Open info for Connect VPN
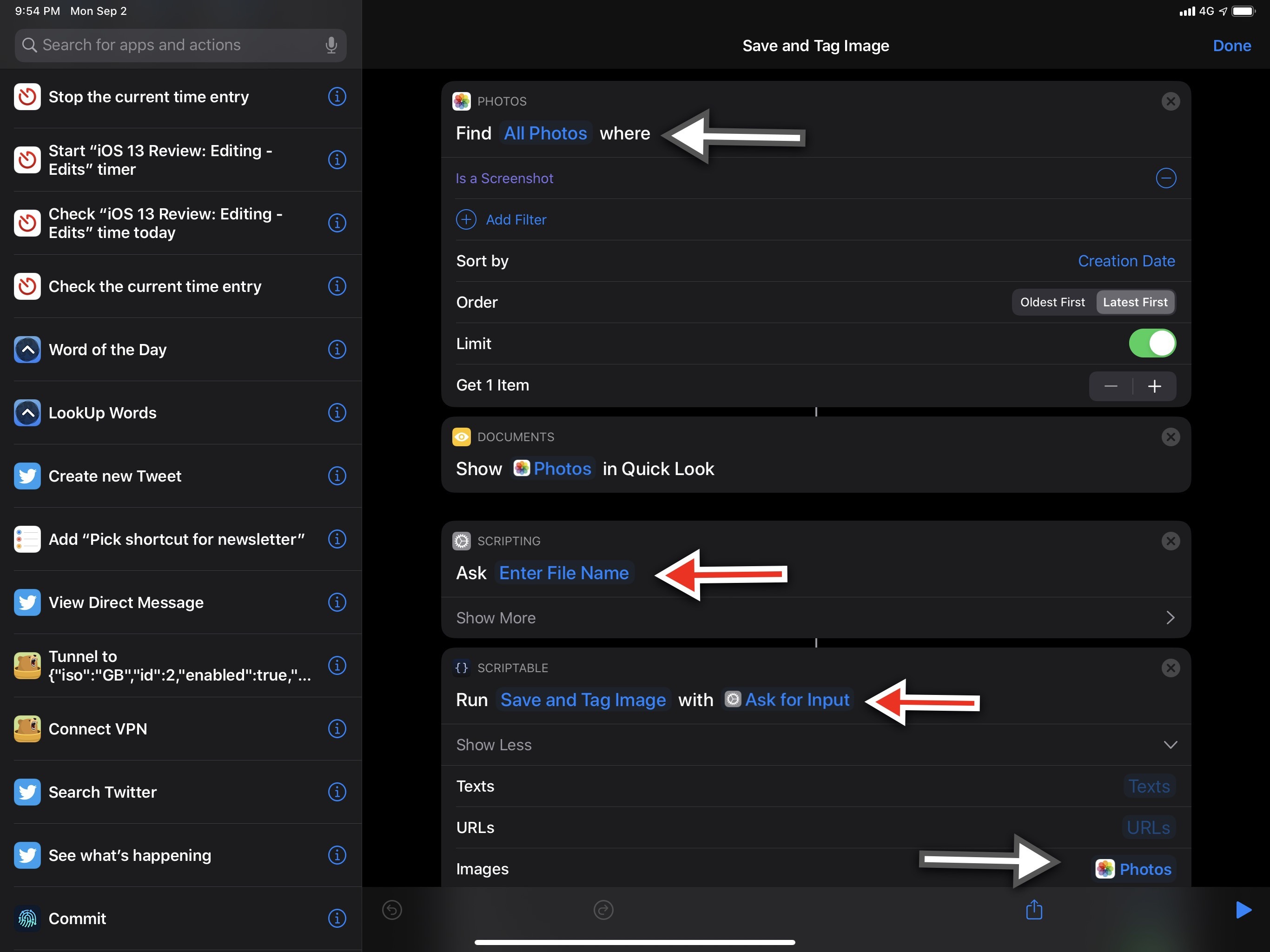This screenshot has width=1270, height=952. 337,728
